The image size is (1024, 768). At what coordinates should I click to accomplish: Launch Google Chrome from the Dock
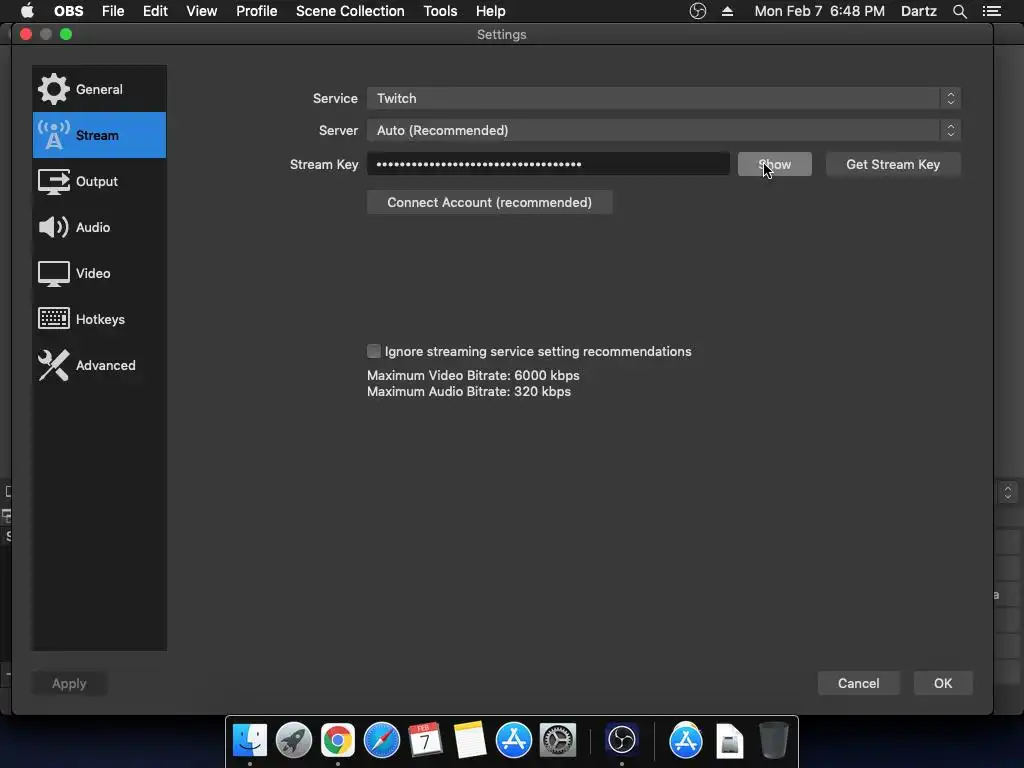[x=338, y=741]
